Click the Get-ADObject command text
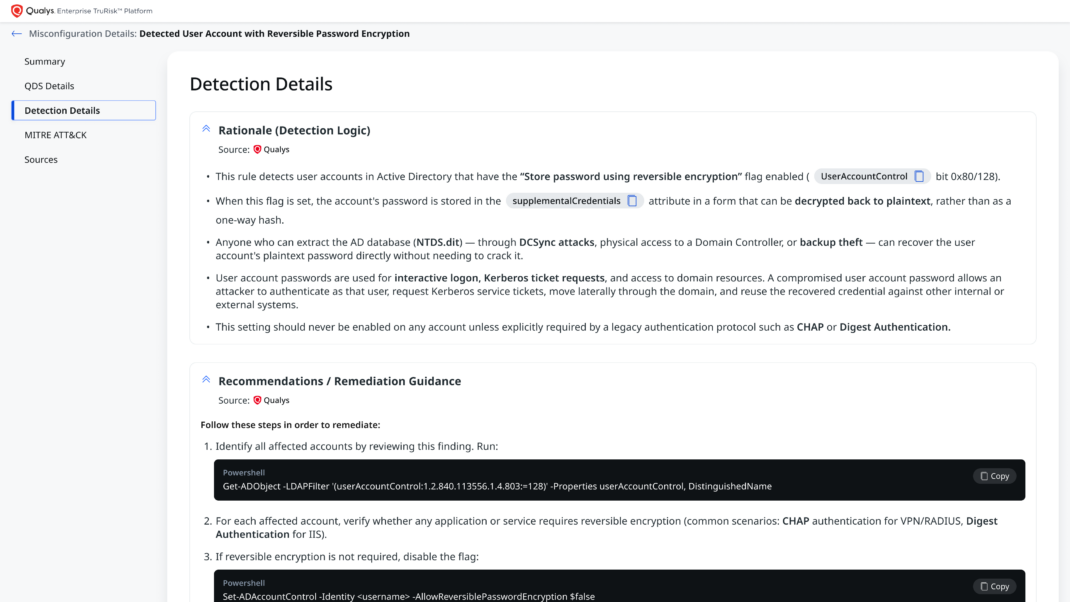 click(497, 486)
